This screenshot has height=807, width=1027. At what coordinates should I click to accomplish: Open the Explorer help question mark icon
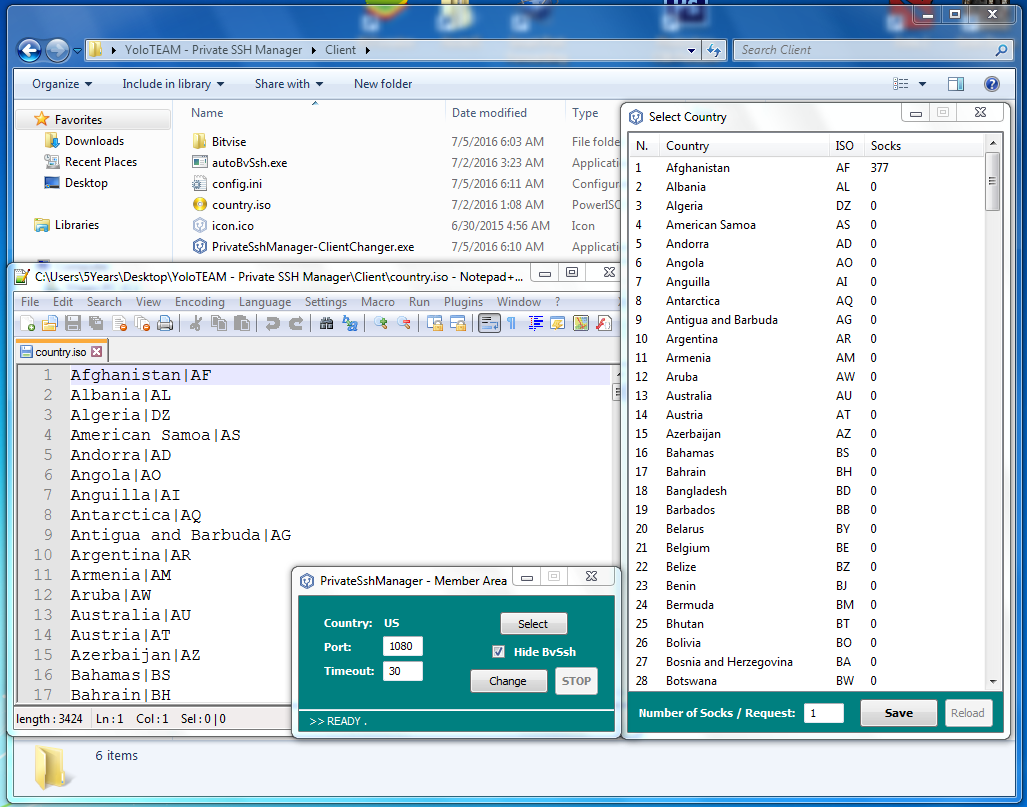coord(991,84)
